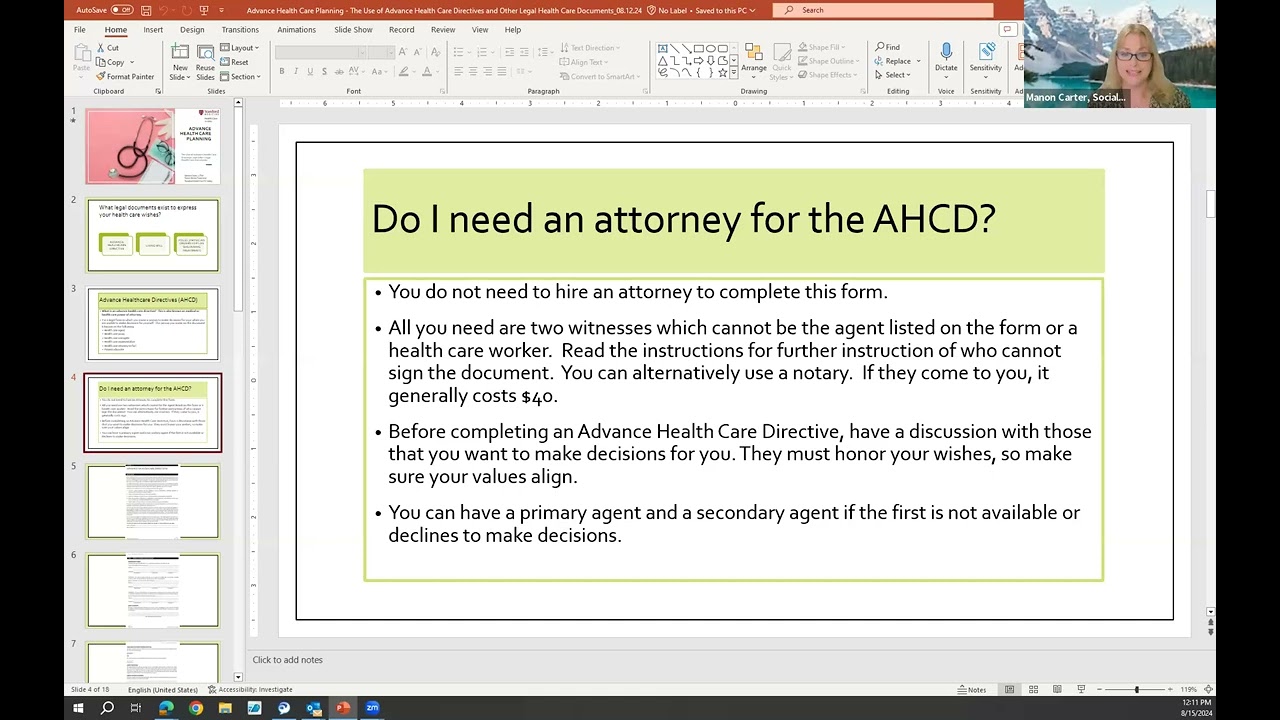This screenshot has height=720, width=1280.
Task: Click the zoom slider handle
Action: pos(1136,689)
